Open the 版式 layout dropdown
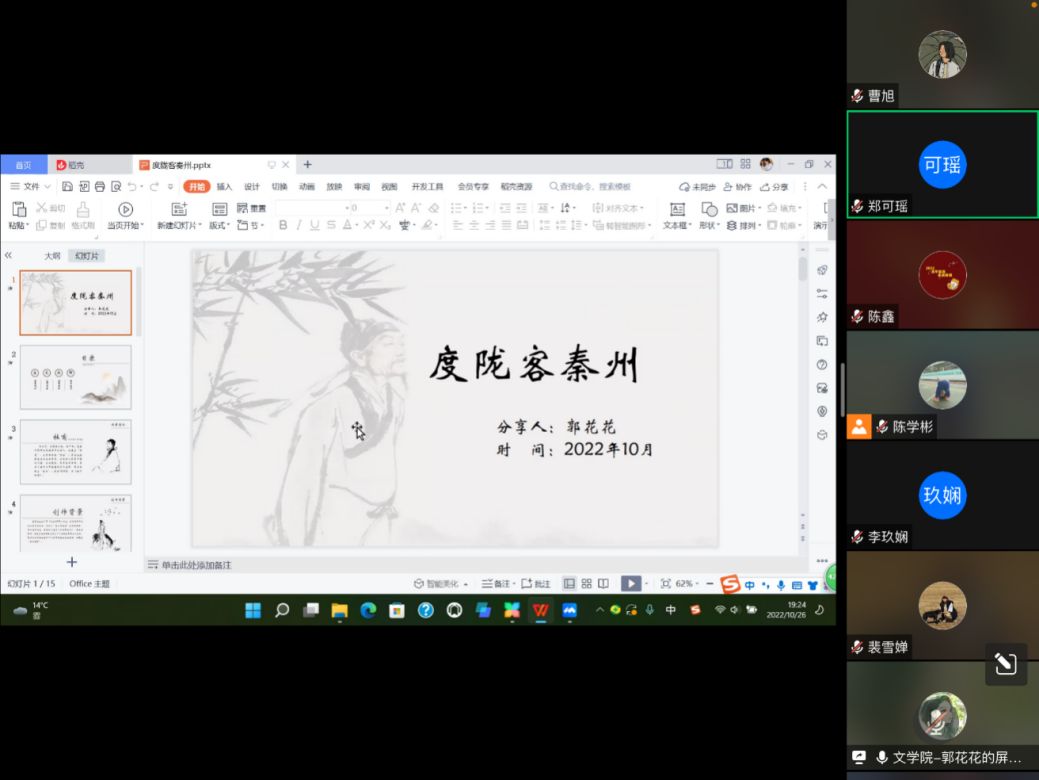 (x=219, y=226)
